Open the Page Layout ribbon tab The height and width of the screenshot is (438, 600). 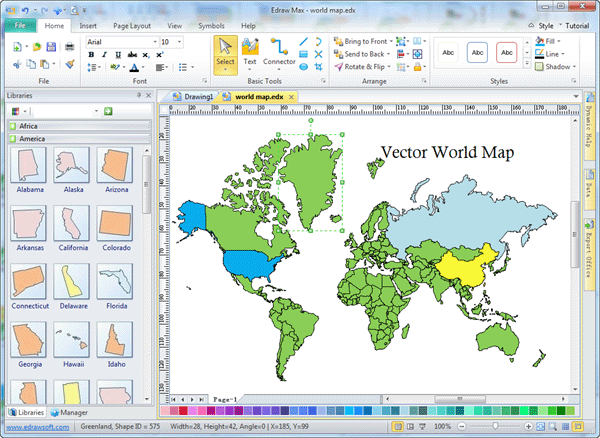133,23
